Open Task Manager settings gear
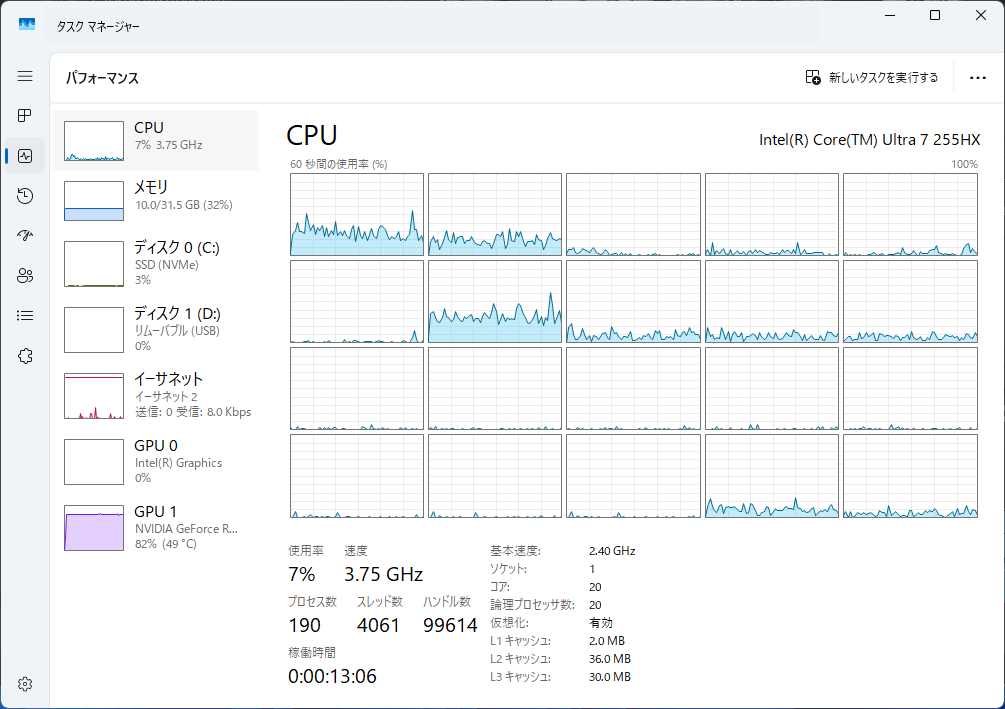The width and height of the screenshot is (1005, 709). coord(25,684)
